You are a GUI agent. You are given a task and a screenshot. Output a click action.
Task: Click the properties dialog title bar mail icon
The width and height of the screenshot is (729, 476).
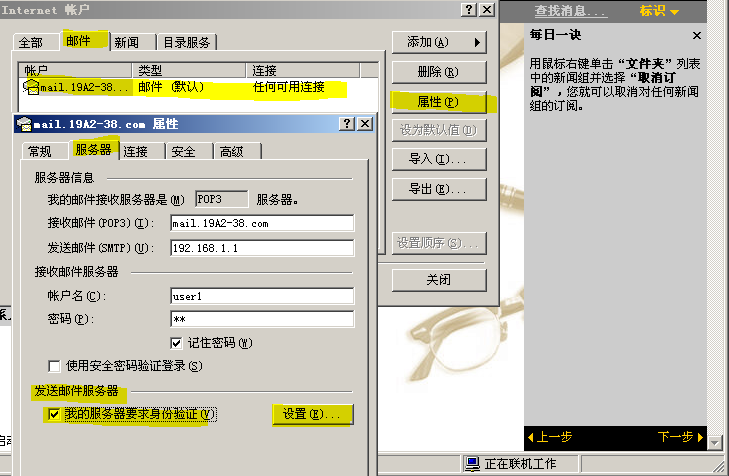coord(24,124)
